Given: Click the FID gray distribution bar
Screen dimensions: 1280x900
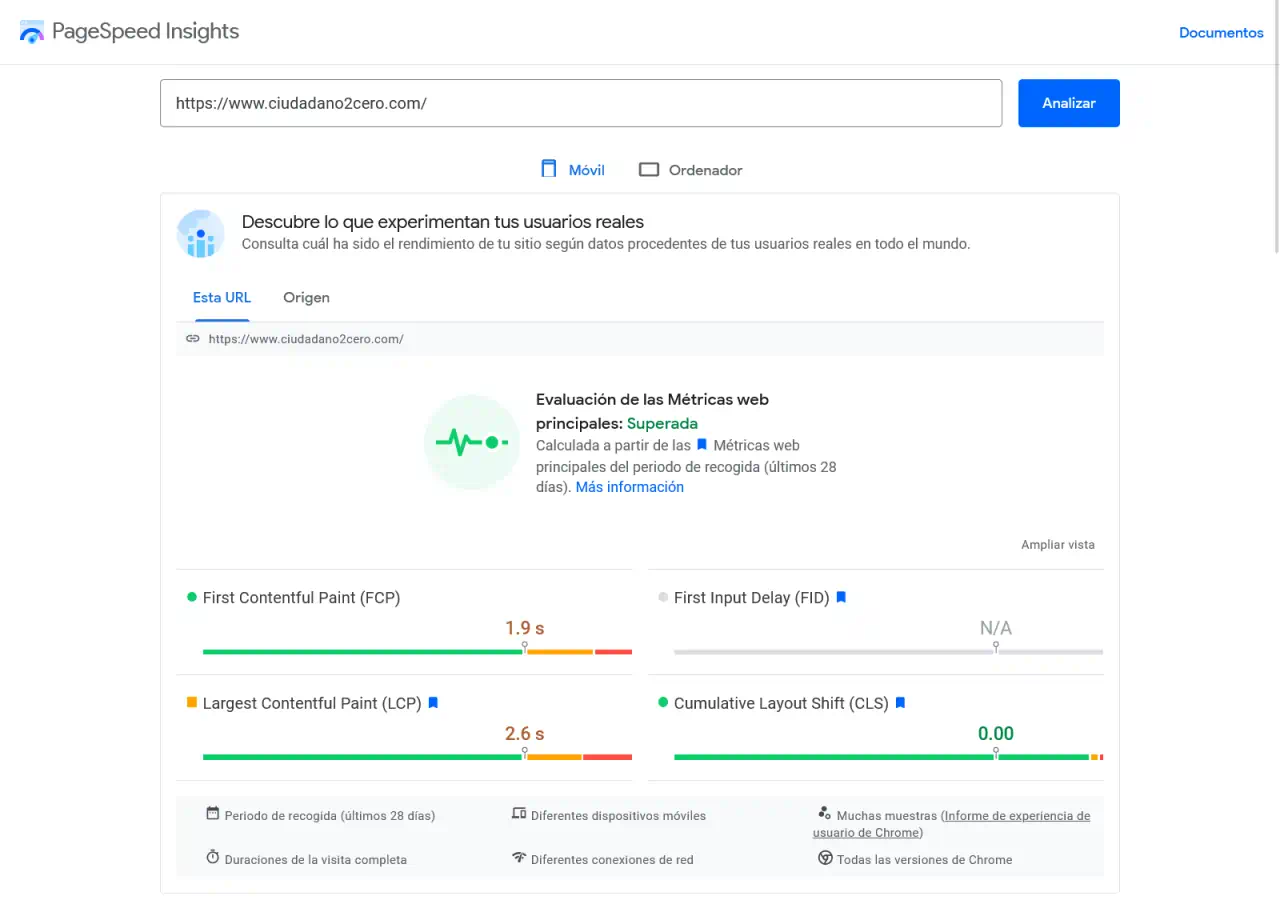Looking at the screenshot, I should pyautogui.click(x=888, y=652).
